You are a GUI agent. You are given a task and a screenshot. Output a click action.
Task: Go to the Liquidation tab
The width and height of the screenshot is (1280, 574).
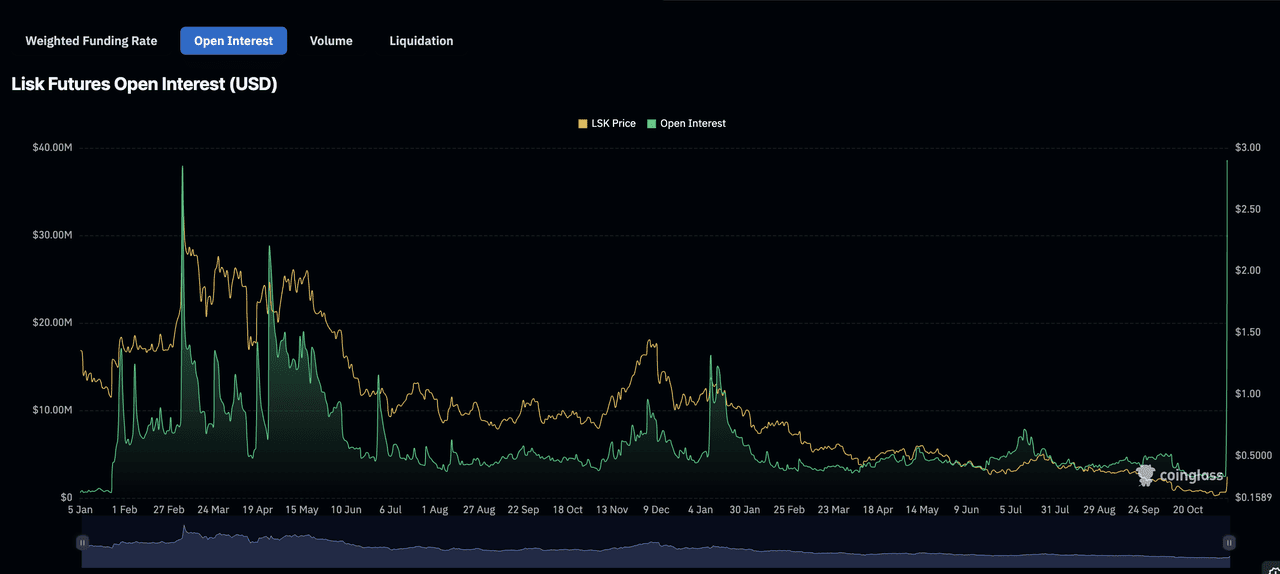point(421,41)
